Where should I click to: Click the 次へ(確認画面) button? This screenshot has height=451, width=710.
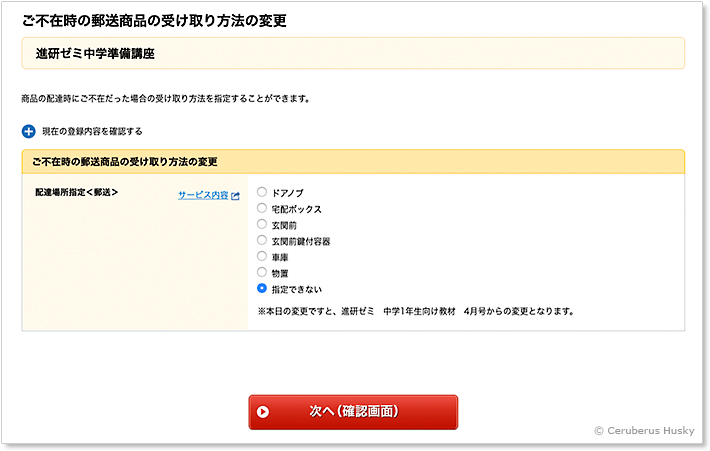coord(353,412)
